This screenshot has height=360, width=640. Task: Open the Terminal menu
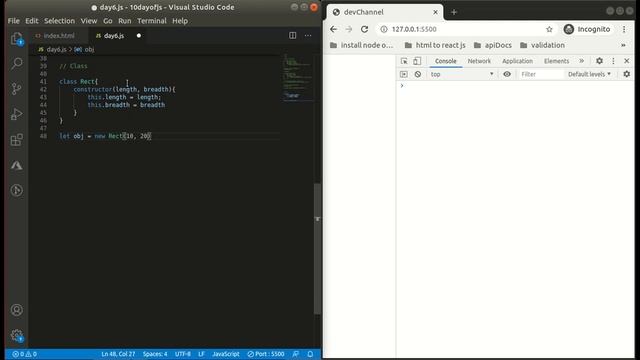(x=152, y=21)
